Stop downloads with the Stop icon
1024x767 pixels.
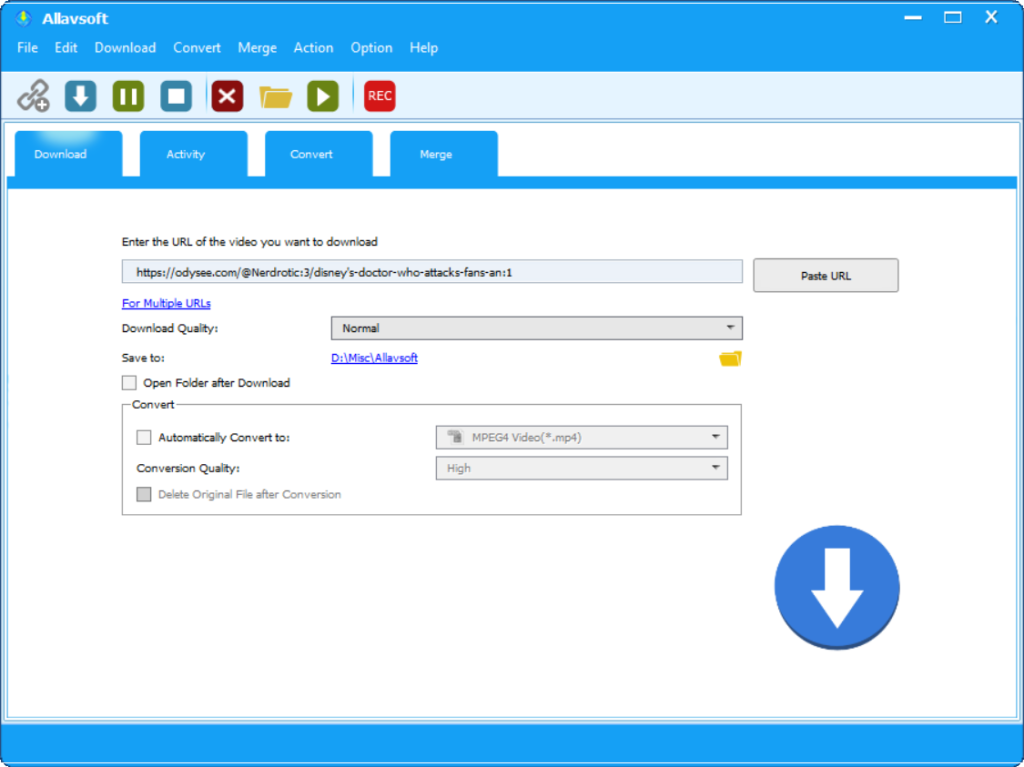click(177, 95)
